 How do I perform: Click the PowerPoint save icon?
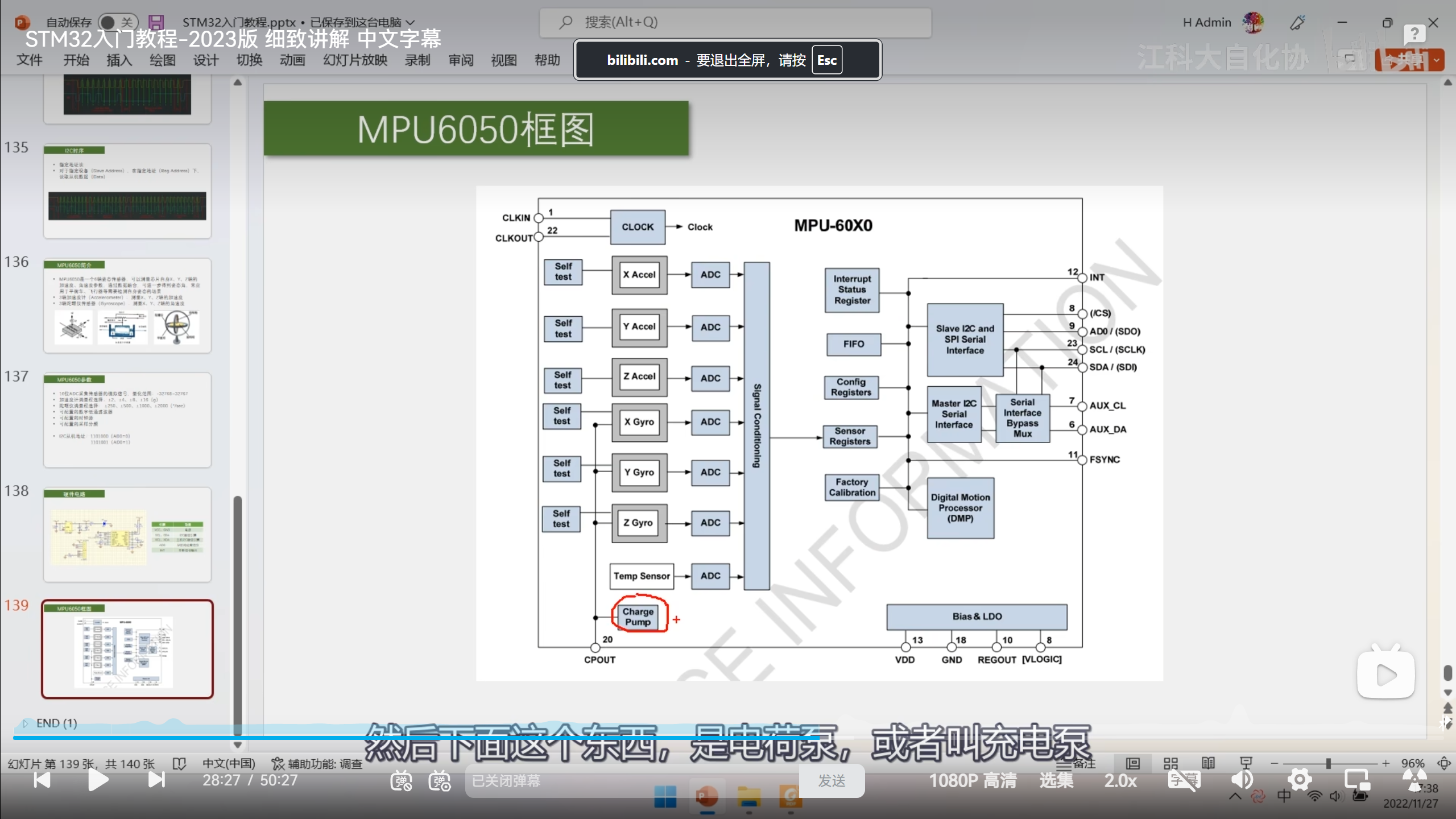[x=156, y=22]
